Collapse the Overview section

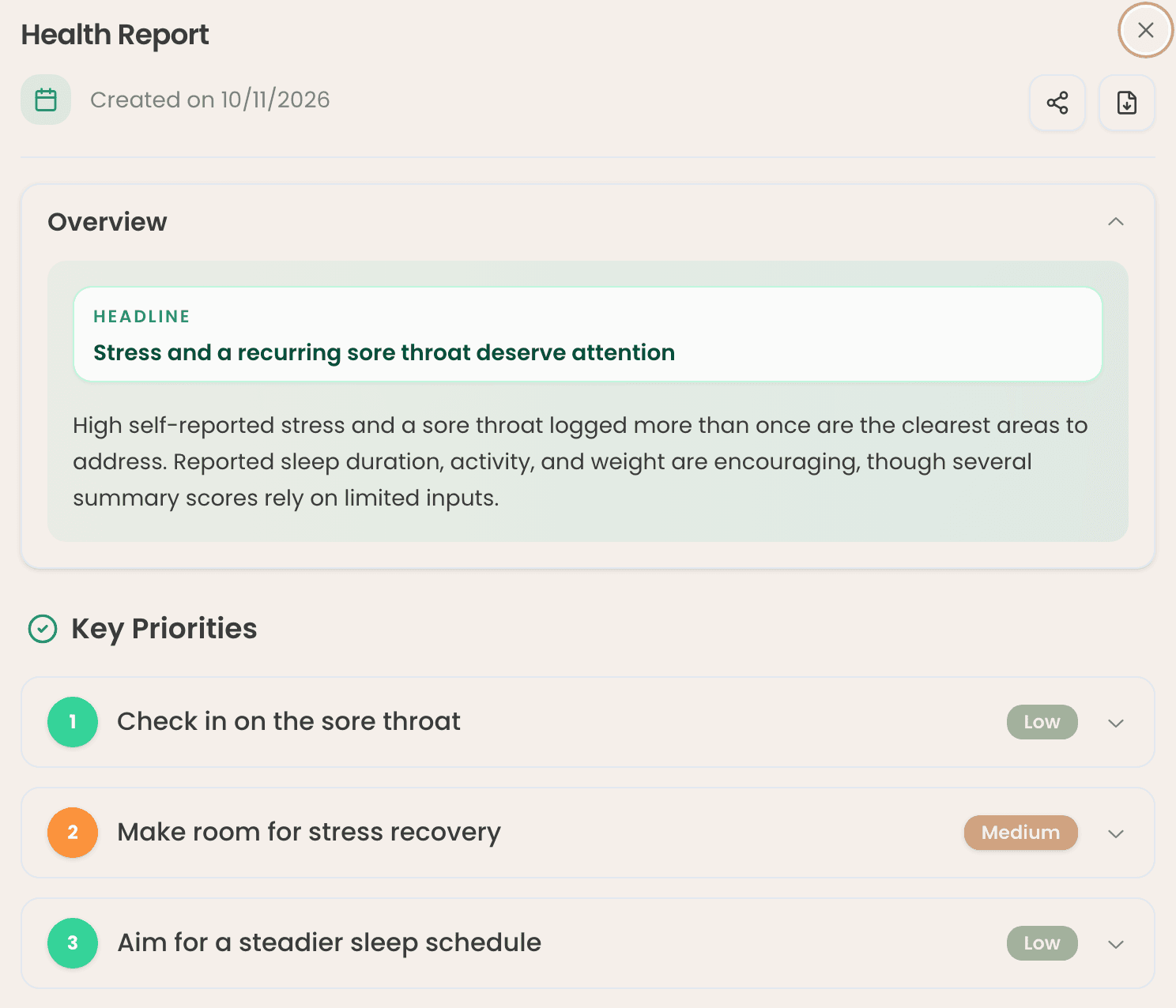coord(1116,222)
